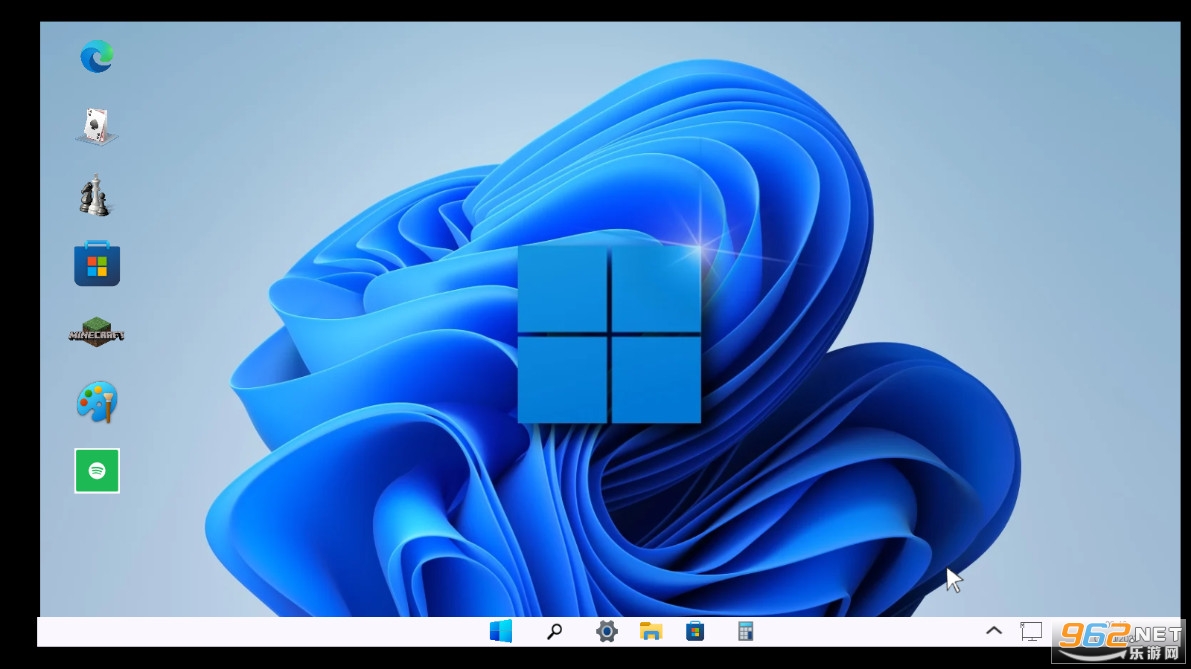Launch the Solitaire card game shortcut
This screenshot has width=1191, height=669.
[x=97, y=126]
